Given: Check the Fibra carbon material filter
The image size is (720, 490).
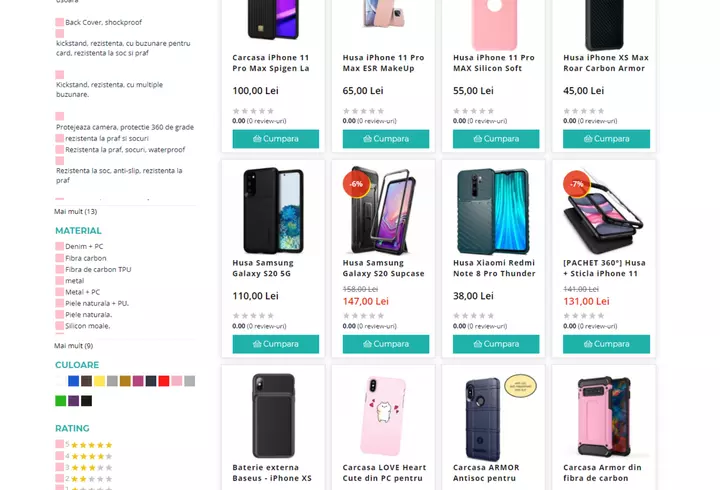Looking at the screenshot, I should point(60,258).
